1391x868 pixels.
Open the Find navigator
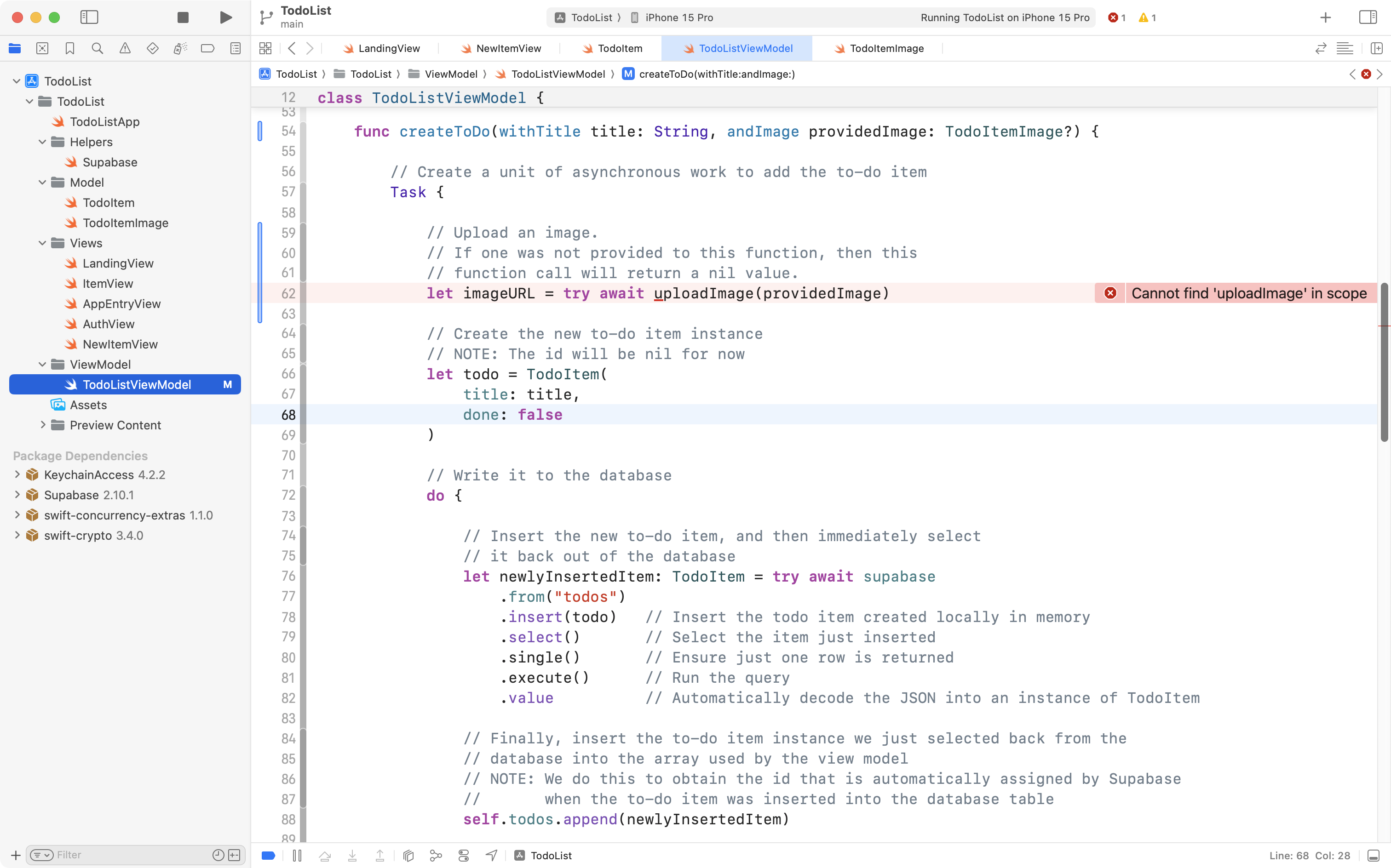coord(97,48)
